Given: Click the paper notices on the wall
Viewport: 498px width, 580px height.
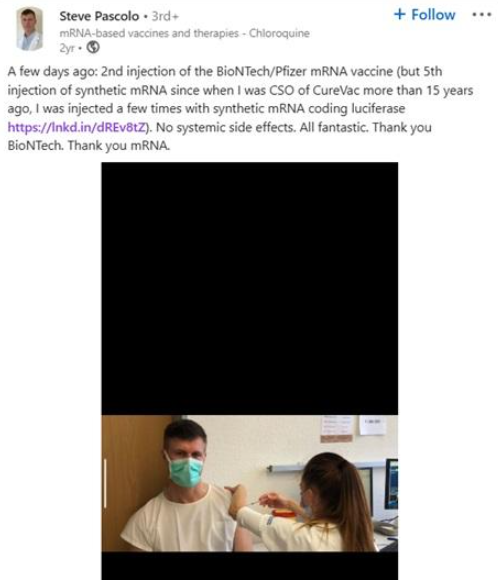Looking at the screenshot, I should (x=353, y=428).
